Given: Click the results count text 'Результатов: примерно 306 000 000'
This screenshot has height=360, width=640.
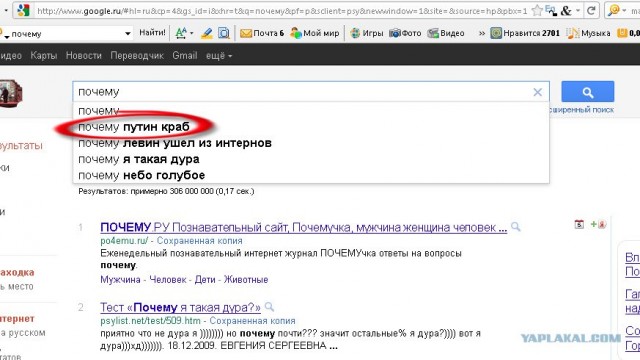Looking at the screenshot, I should click(146, 191).
